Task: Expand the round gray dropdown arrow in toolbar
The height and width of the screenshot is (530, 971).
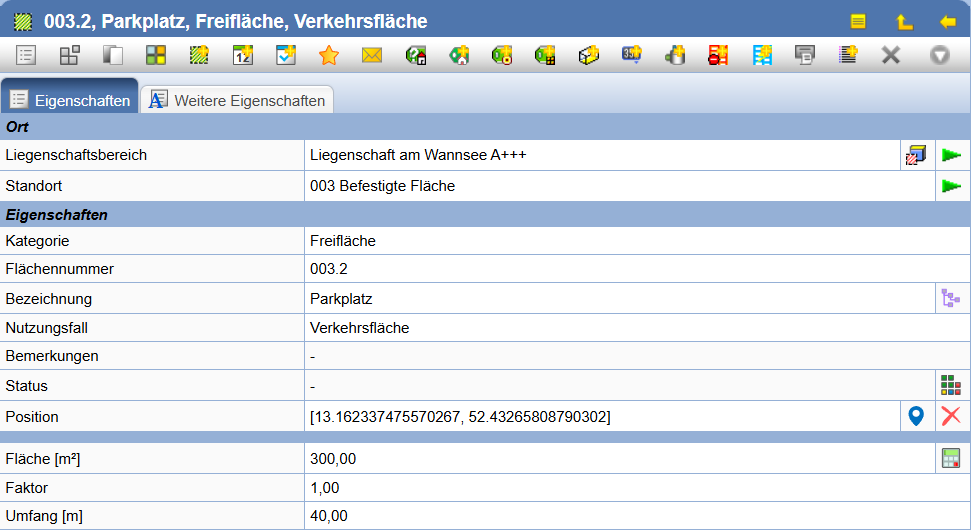Action: [x=939, y=55]
